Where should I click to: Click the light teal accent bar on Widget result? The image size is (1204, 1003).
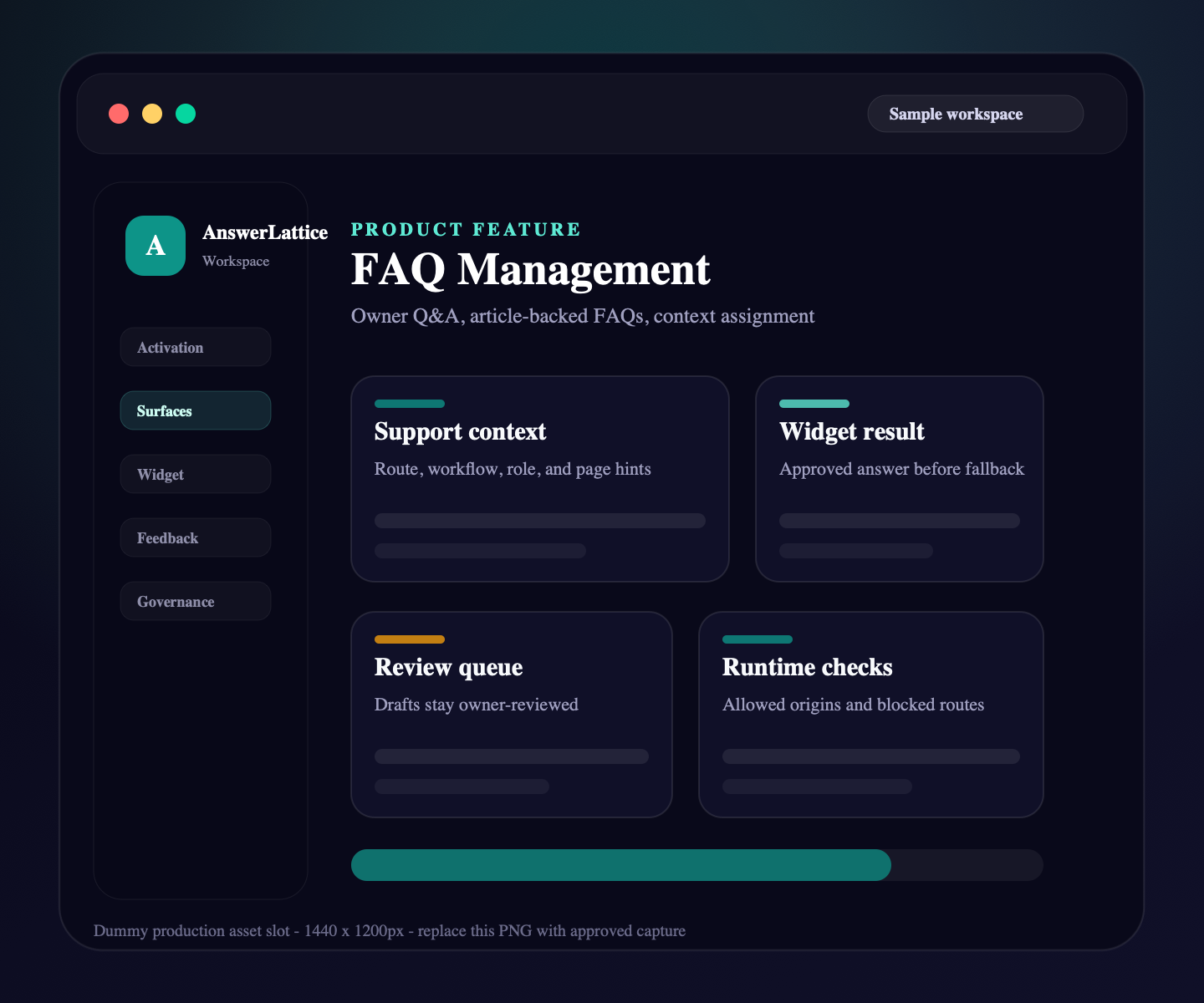tap(814, 404)
